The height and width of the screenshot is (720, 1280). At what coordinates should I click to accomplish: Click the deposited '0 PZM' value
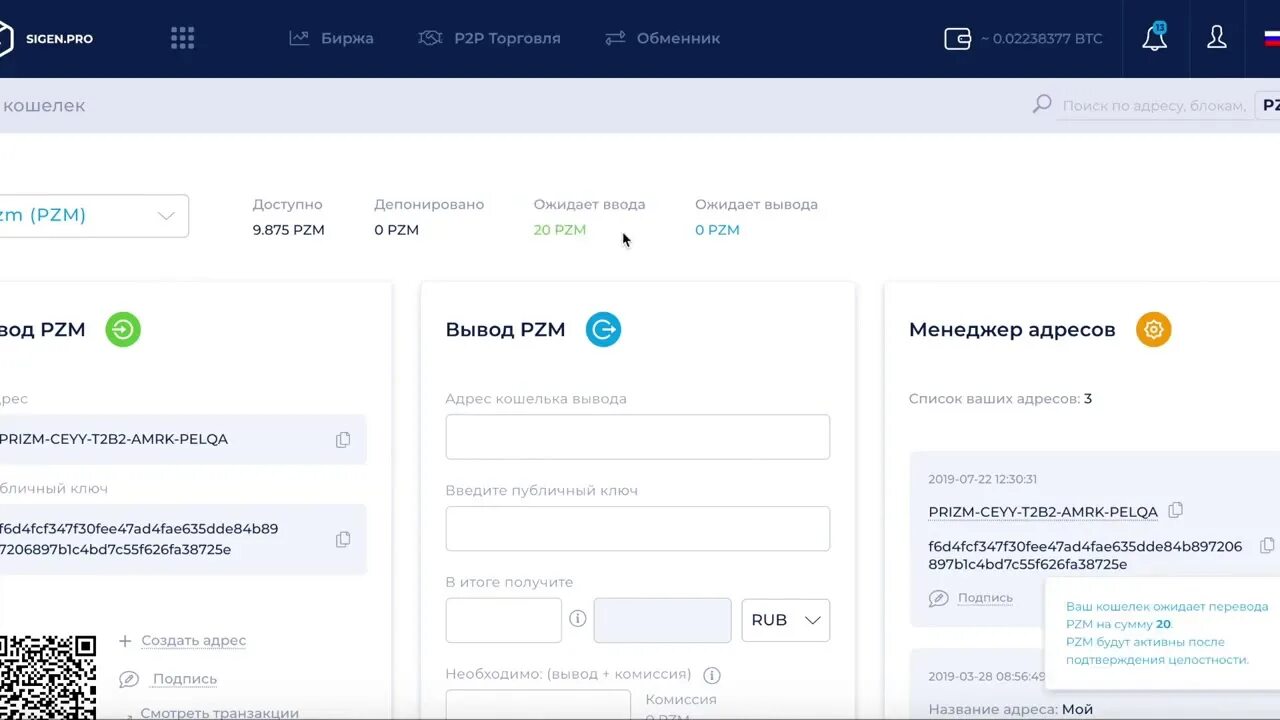[x=396, y=230]
